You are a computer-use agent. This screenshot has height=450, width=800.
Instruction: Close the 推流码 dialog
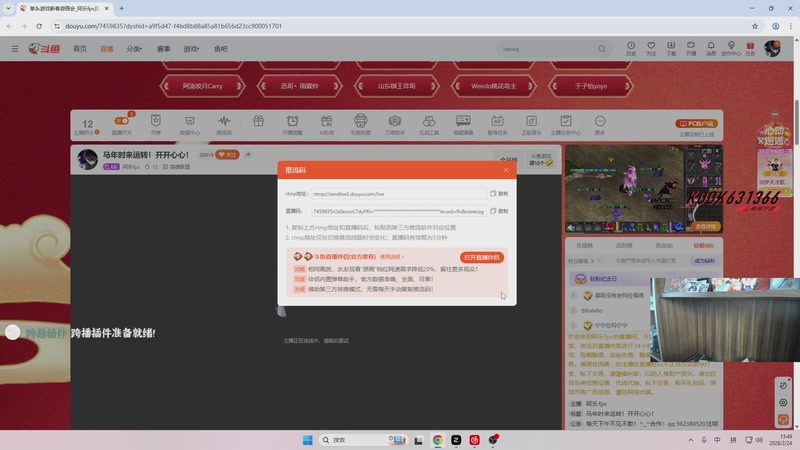coord(506,170)
